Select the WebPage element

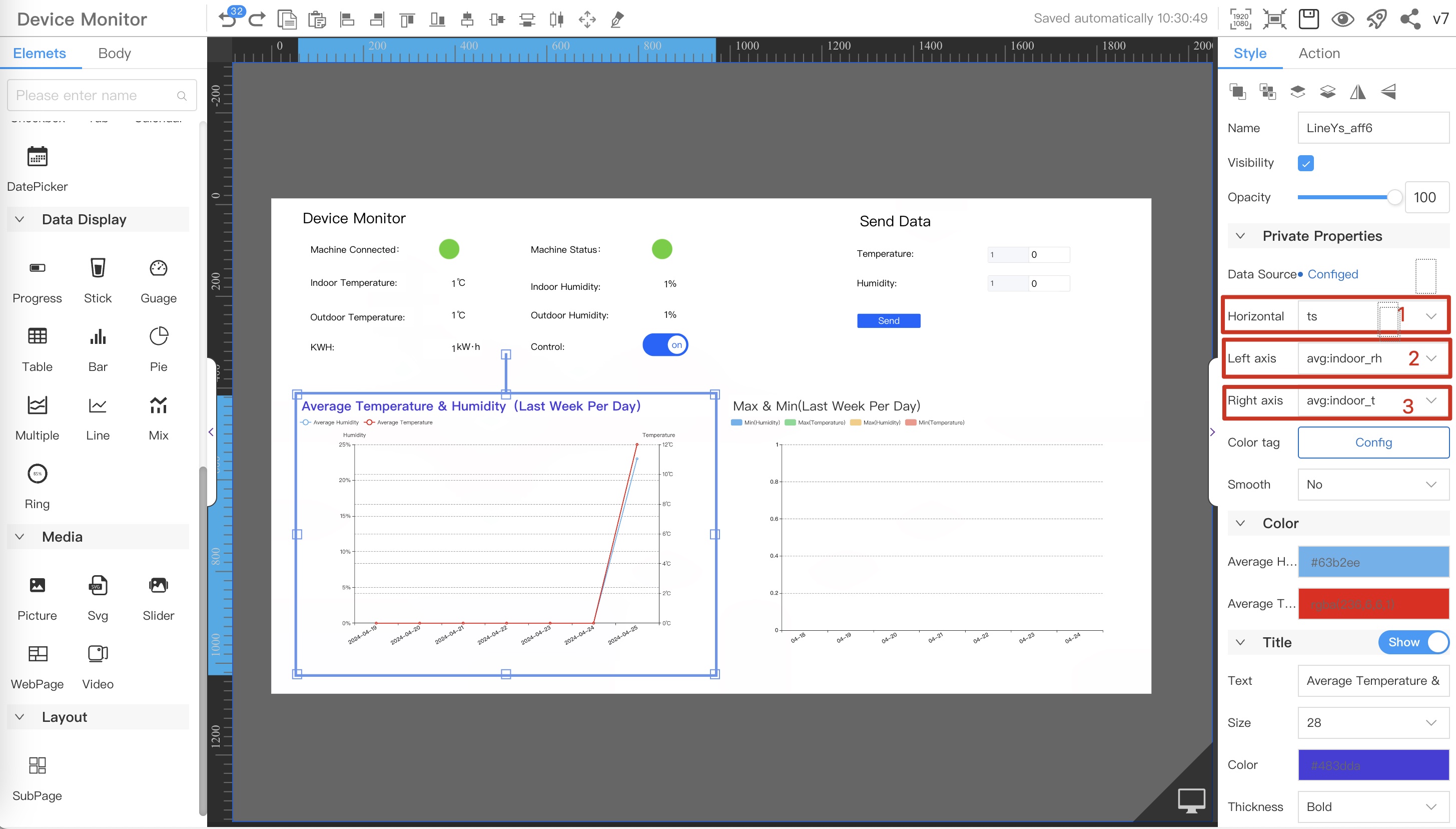(37, 667)
